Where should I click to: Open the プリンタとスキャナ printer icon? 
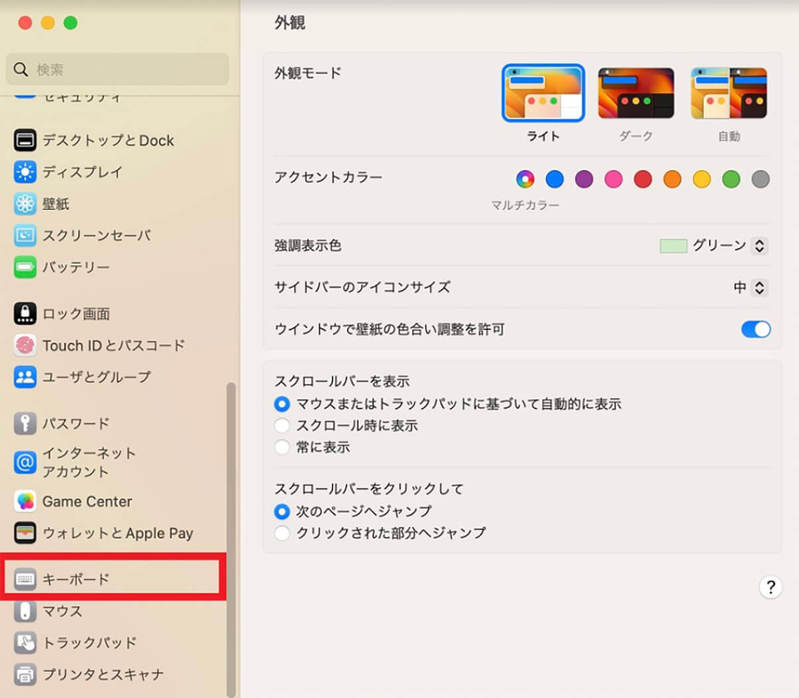point(25,674)
